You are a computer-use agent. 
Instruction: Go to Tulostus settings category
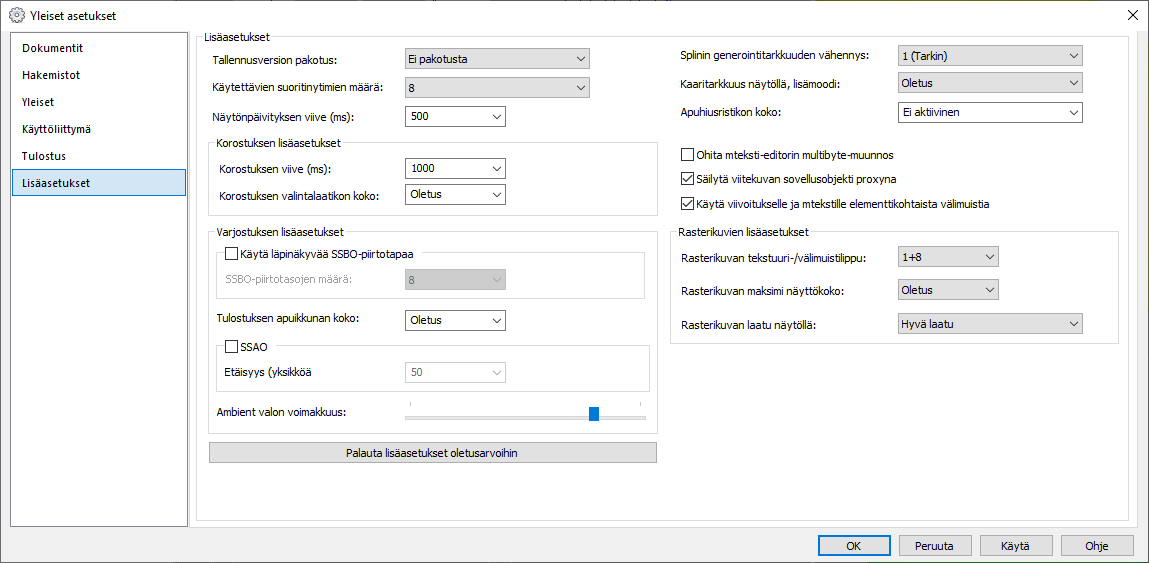pos(44,156)
